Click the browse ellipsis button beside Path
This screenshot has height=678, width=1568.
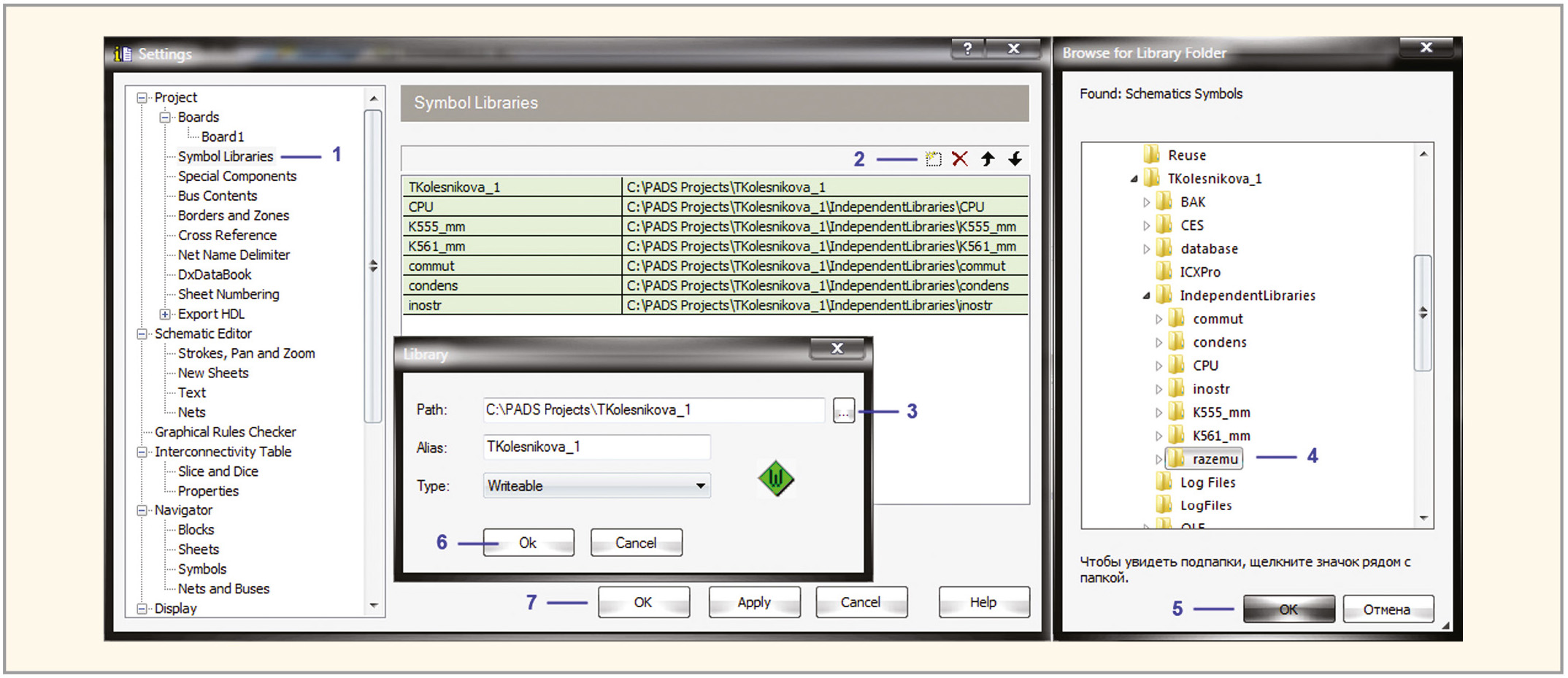tap(843, 411)
